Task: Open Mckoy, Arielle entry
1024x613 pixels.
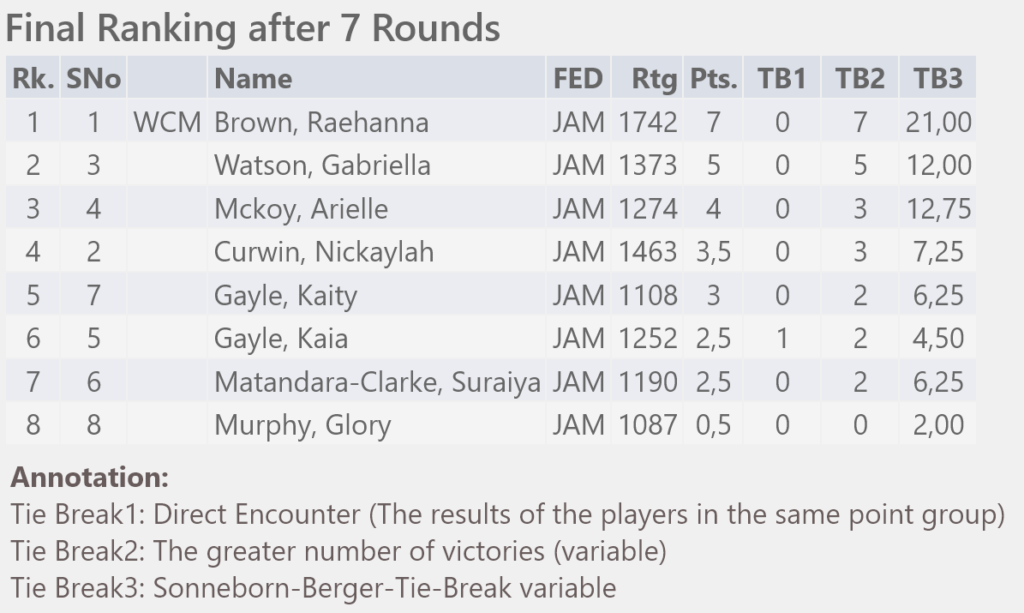Action: pyautogui.click(x=301, y=209)
